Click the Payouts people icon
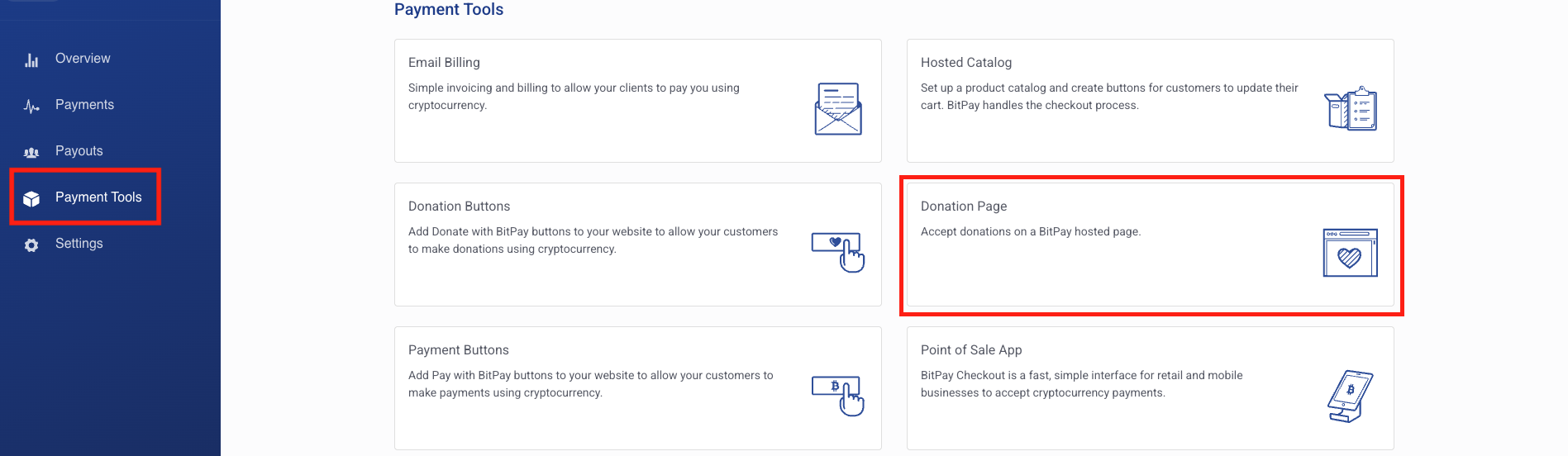 [x=31, y=152]
